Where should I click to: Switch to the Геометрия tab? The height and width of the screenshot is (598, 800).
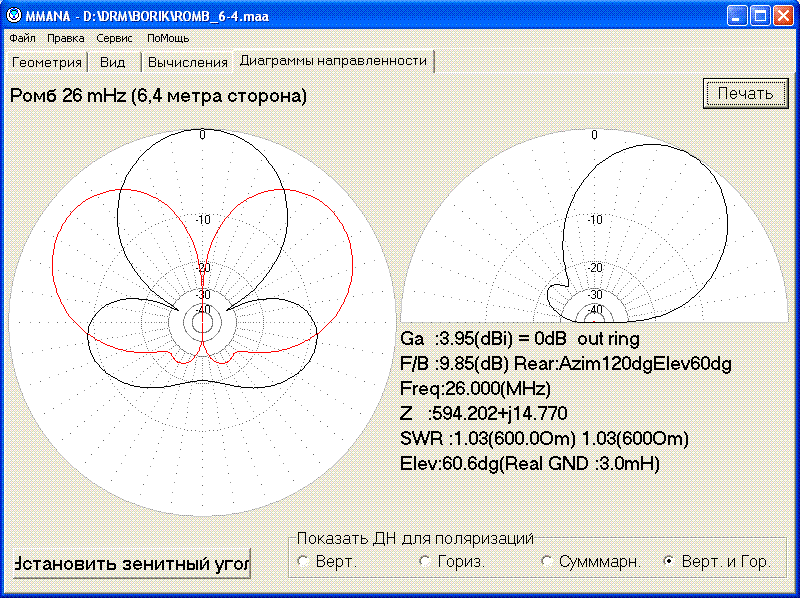coord(46,62)
